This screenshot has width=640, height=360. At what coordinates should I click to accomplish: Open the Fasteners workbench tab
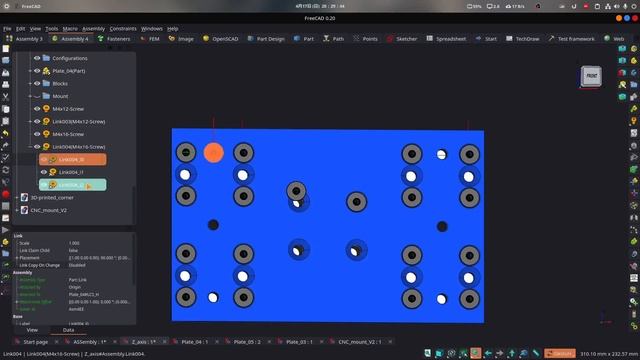point(114,39)
